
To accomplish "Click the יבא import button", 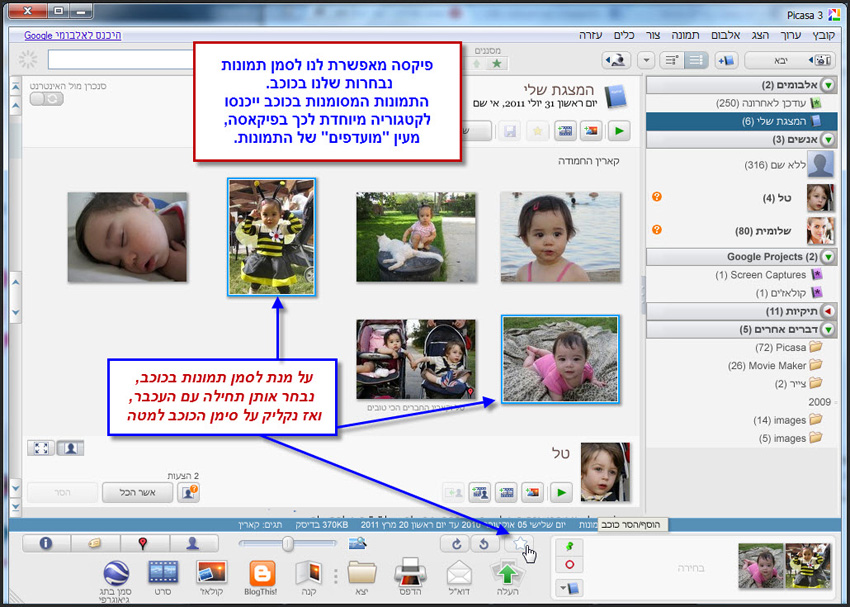I will (x=790, y=60).
